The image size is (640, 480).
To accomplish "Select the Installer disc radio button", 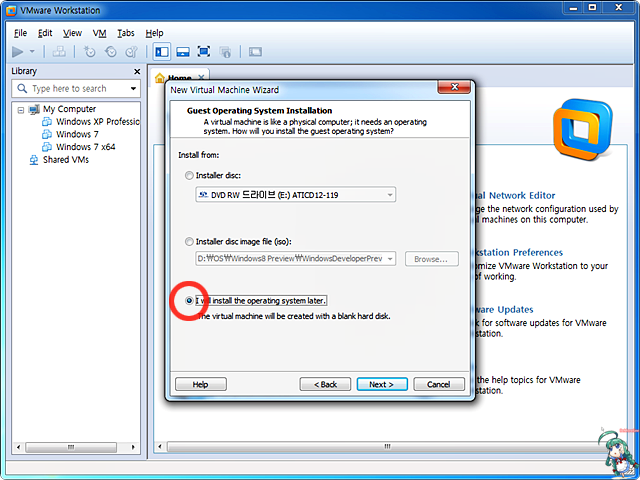I will [189, 176].
